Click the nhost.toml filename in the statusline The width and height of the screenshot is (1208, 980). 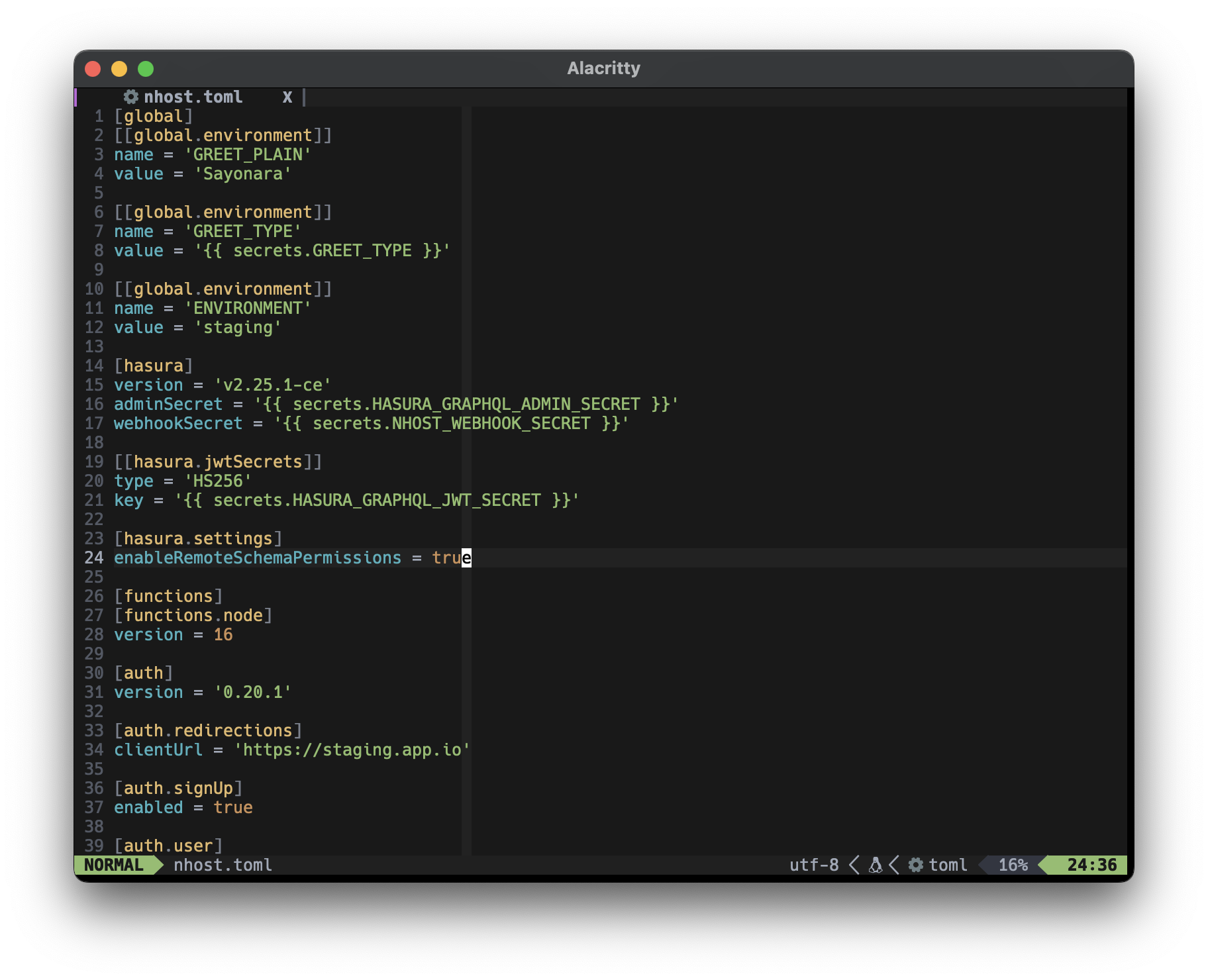[x=223, y=865]
